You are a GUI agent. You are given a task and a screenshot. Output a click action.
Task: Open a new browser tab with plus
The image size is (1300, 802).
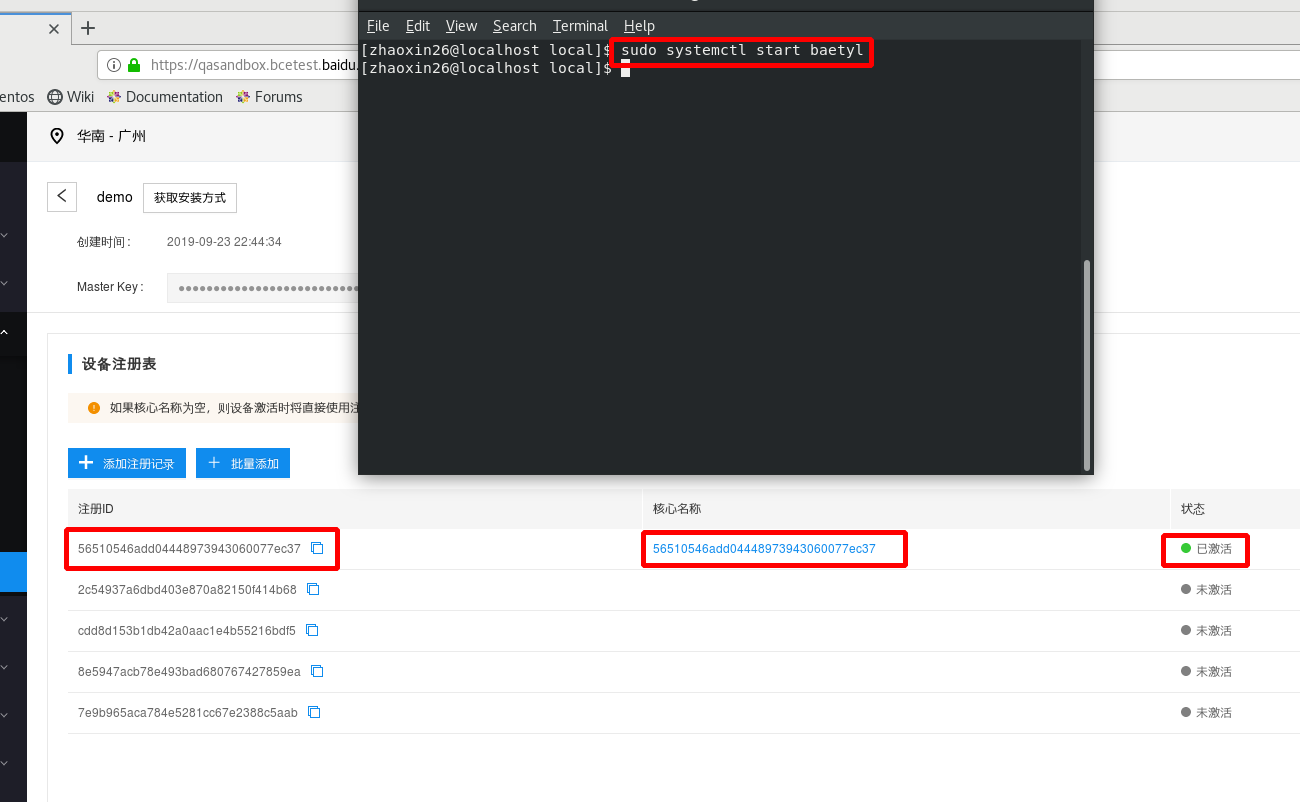pos(88,28)
